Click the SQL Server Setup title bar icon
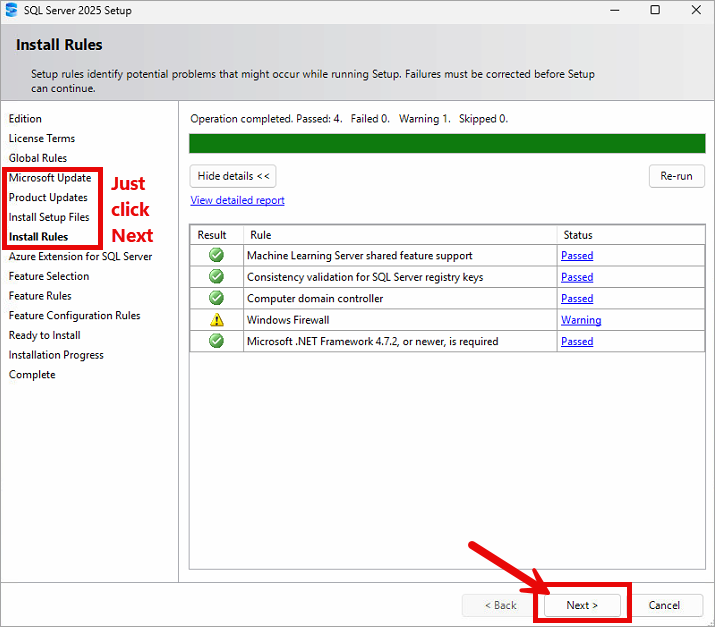715x627 pixels. 12,11
